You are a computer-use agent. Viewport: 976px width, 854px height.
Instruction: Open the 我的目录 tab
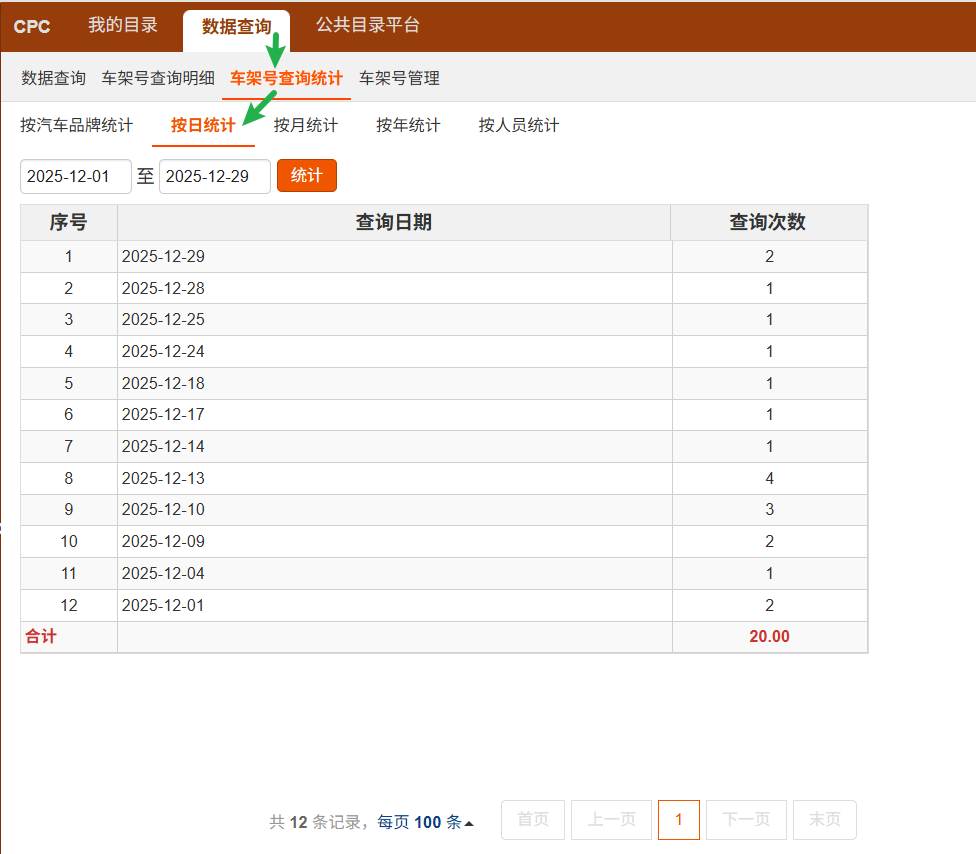tap(123, 26)
